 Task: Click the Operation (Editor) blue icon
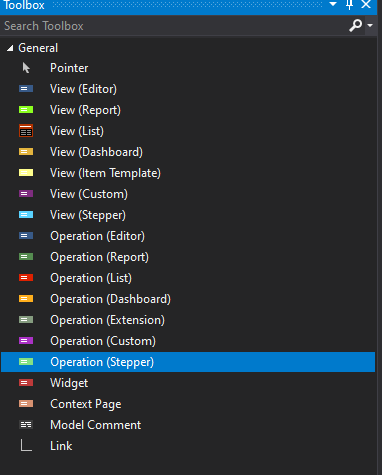point(26,236)
